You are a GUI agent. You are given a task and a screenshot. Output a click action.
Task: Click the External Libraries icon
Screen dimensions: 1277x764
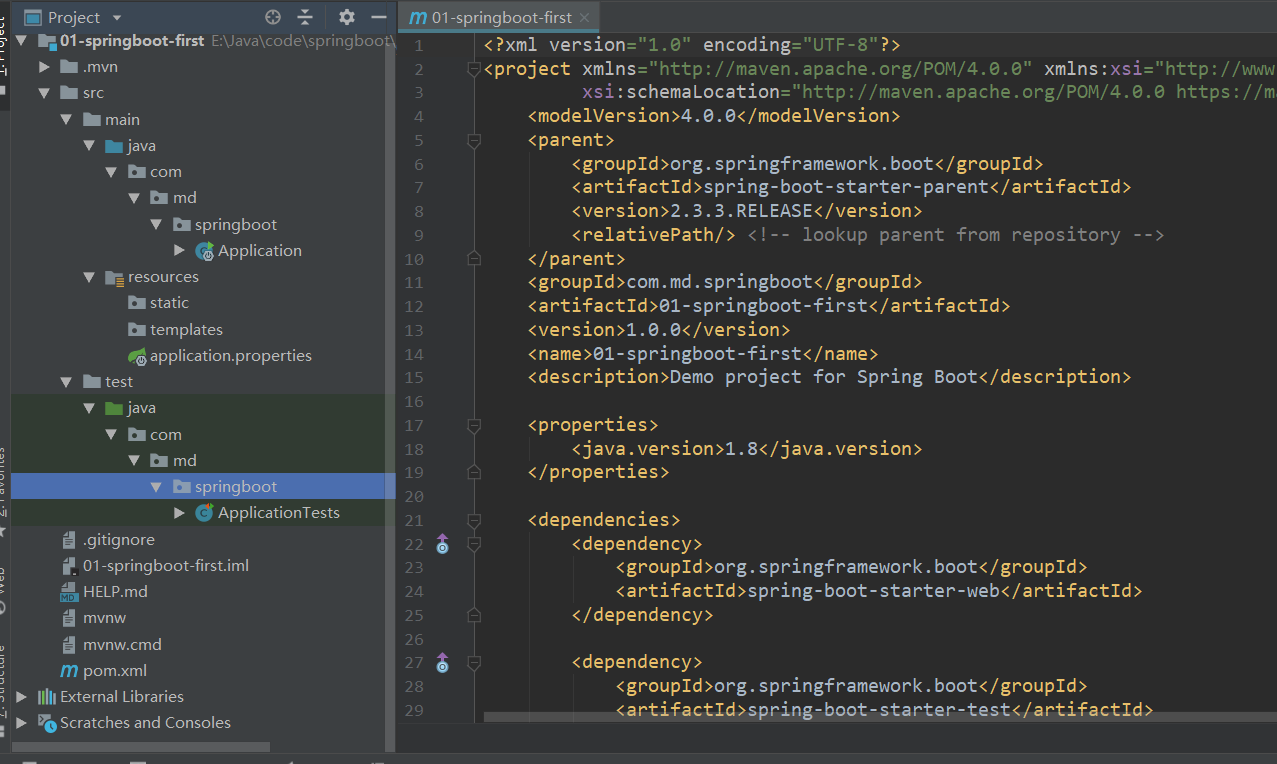point(47,697)
